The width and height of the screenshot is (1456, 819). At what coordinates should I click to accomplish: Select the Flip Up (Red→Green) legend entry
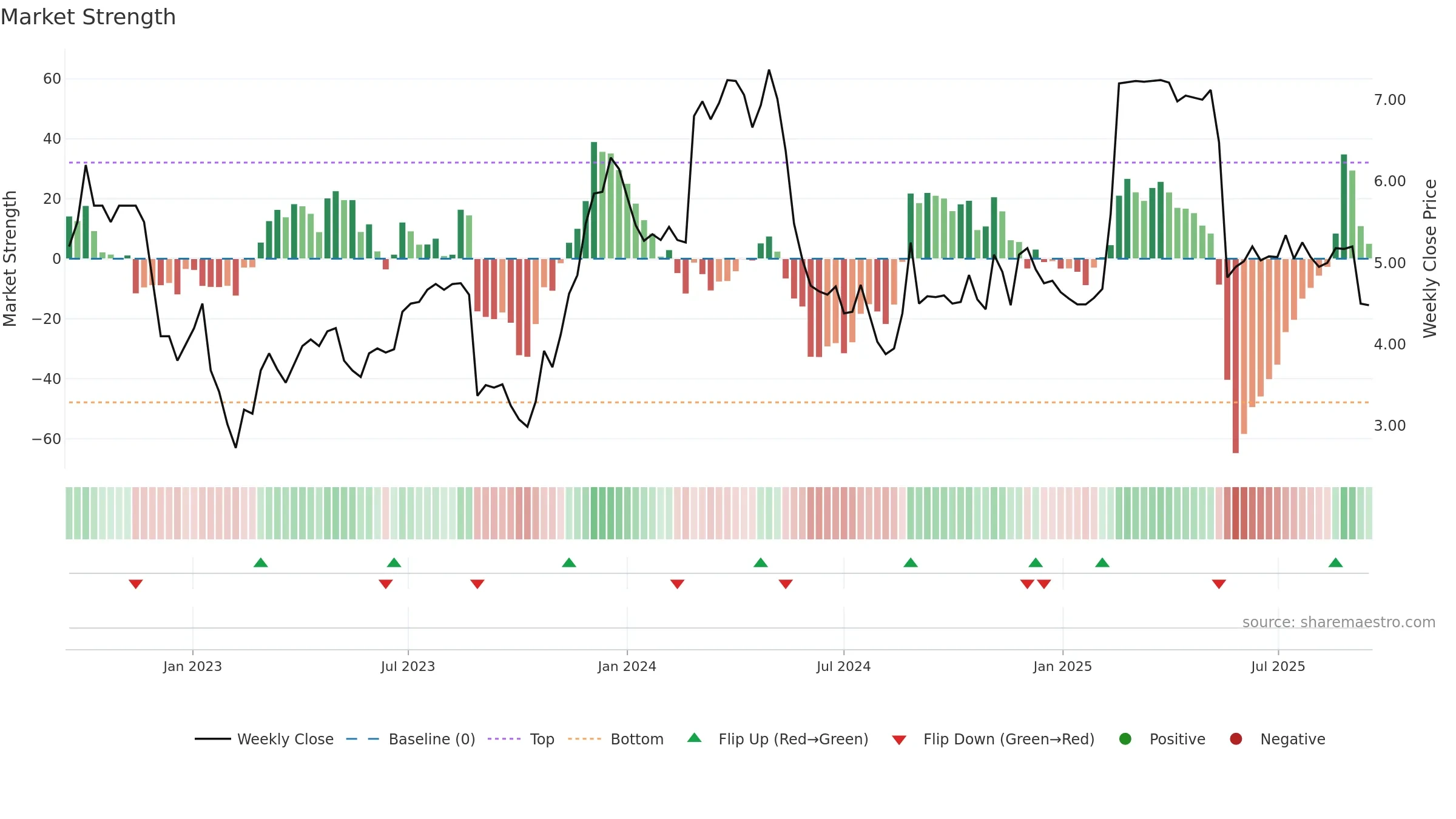click(x=778, y=739)
